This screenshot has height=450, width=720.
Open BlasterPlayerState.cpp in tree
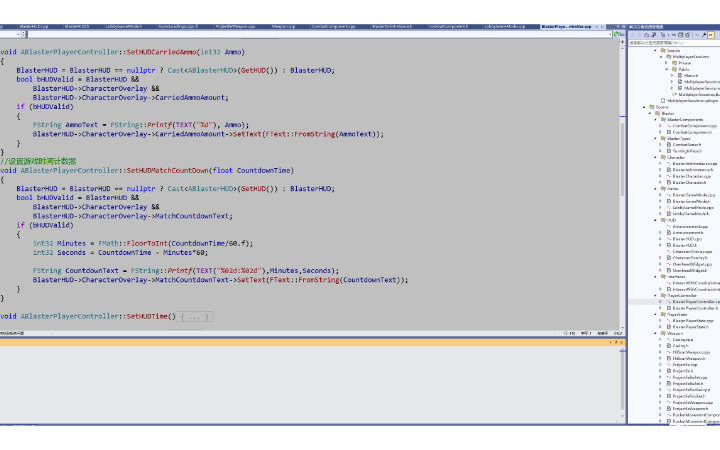pyautogui.click(x=693, y=321)
